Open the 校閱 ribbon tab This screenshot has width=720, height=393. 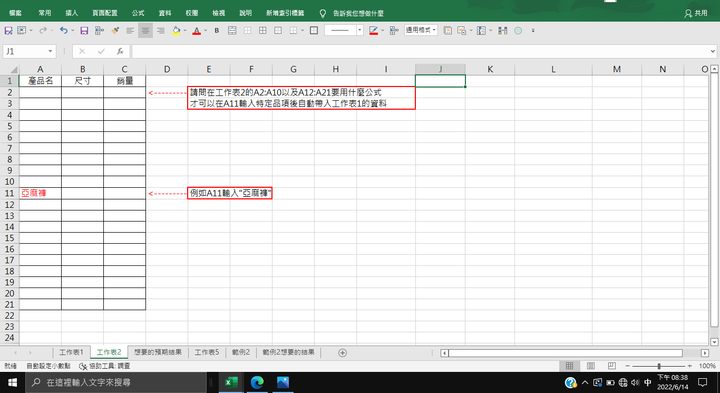coord(192,13)
